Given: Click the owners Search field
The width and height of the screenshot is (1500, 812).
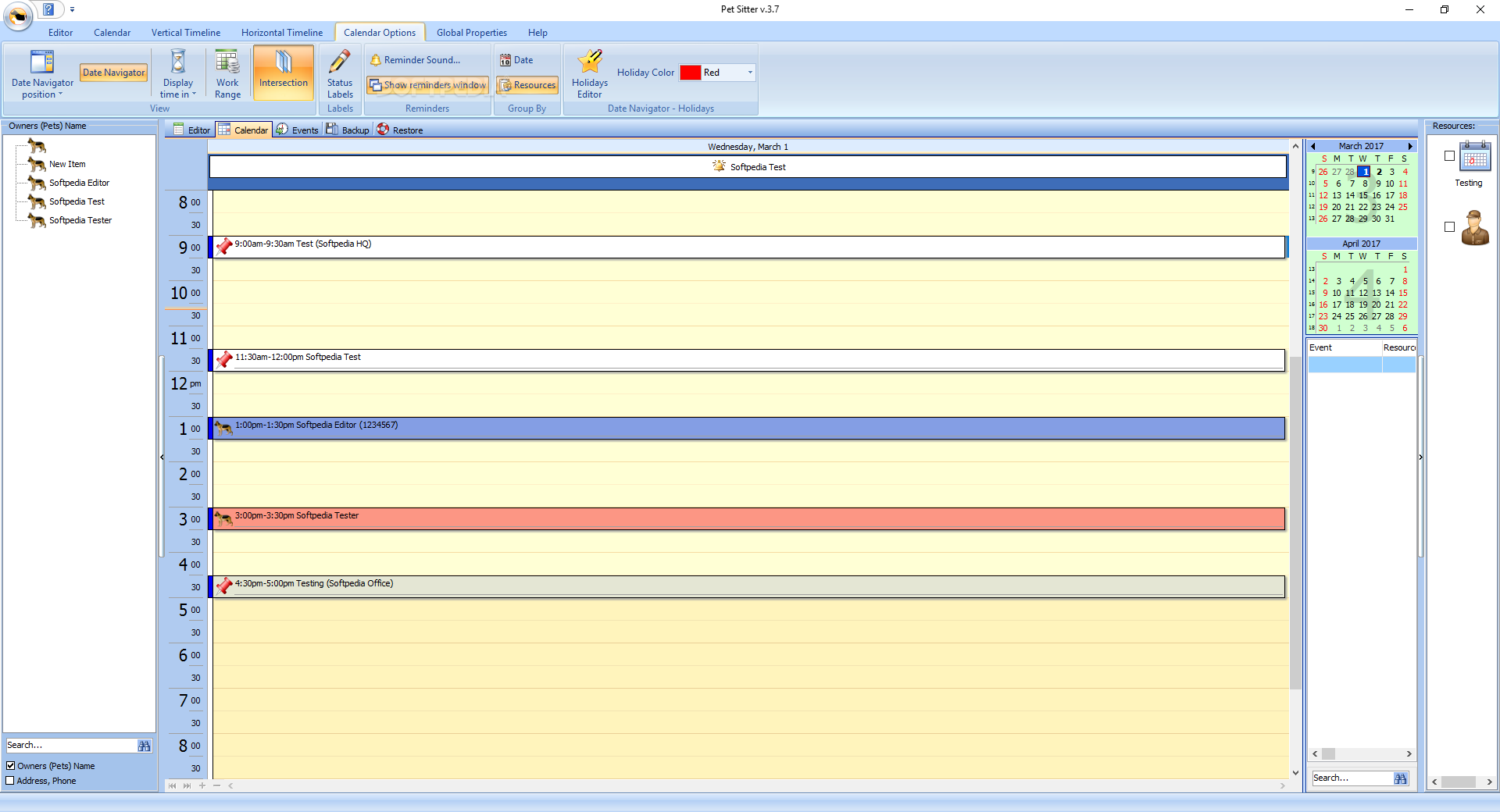Looking at the screenshot, I should tap(70, 746).
